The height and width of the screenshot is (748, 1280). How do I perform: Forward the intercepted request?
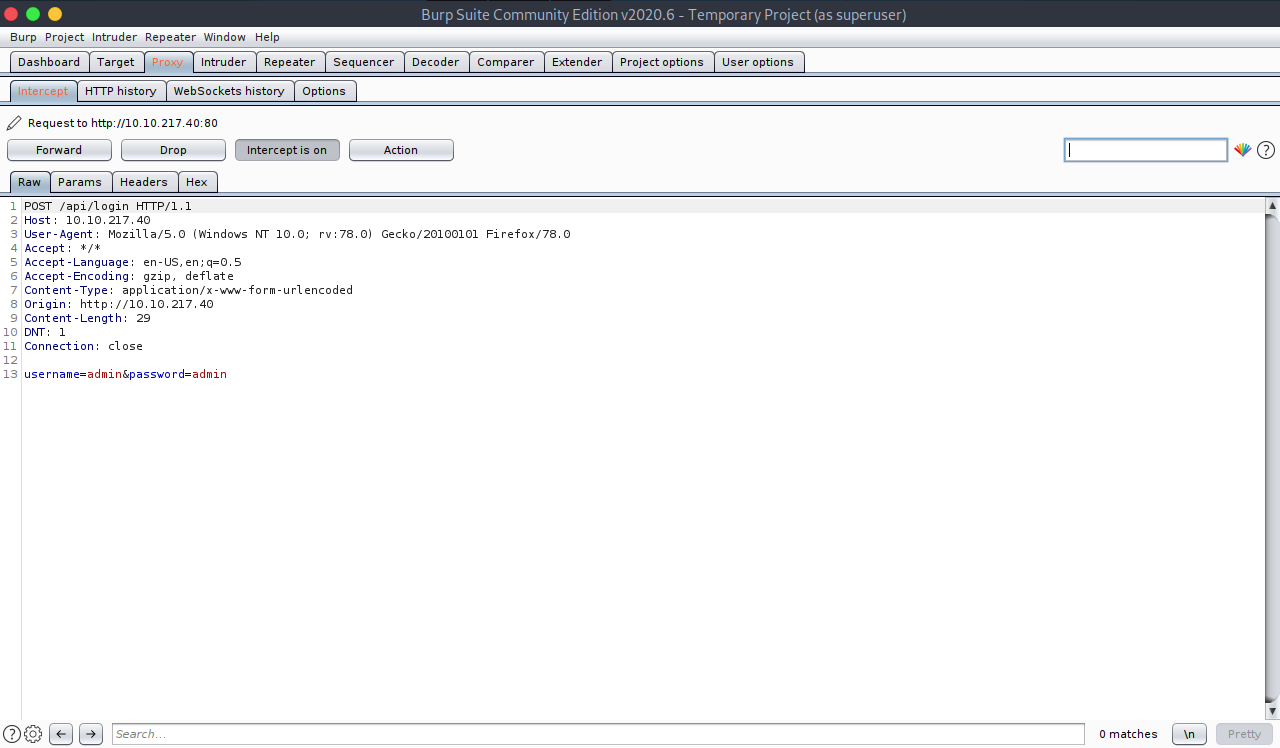tap(59, 150)
